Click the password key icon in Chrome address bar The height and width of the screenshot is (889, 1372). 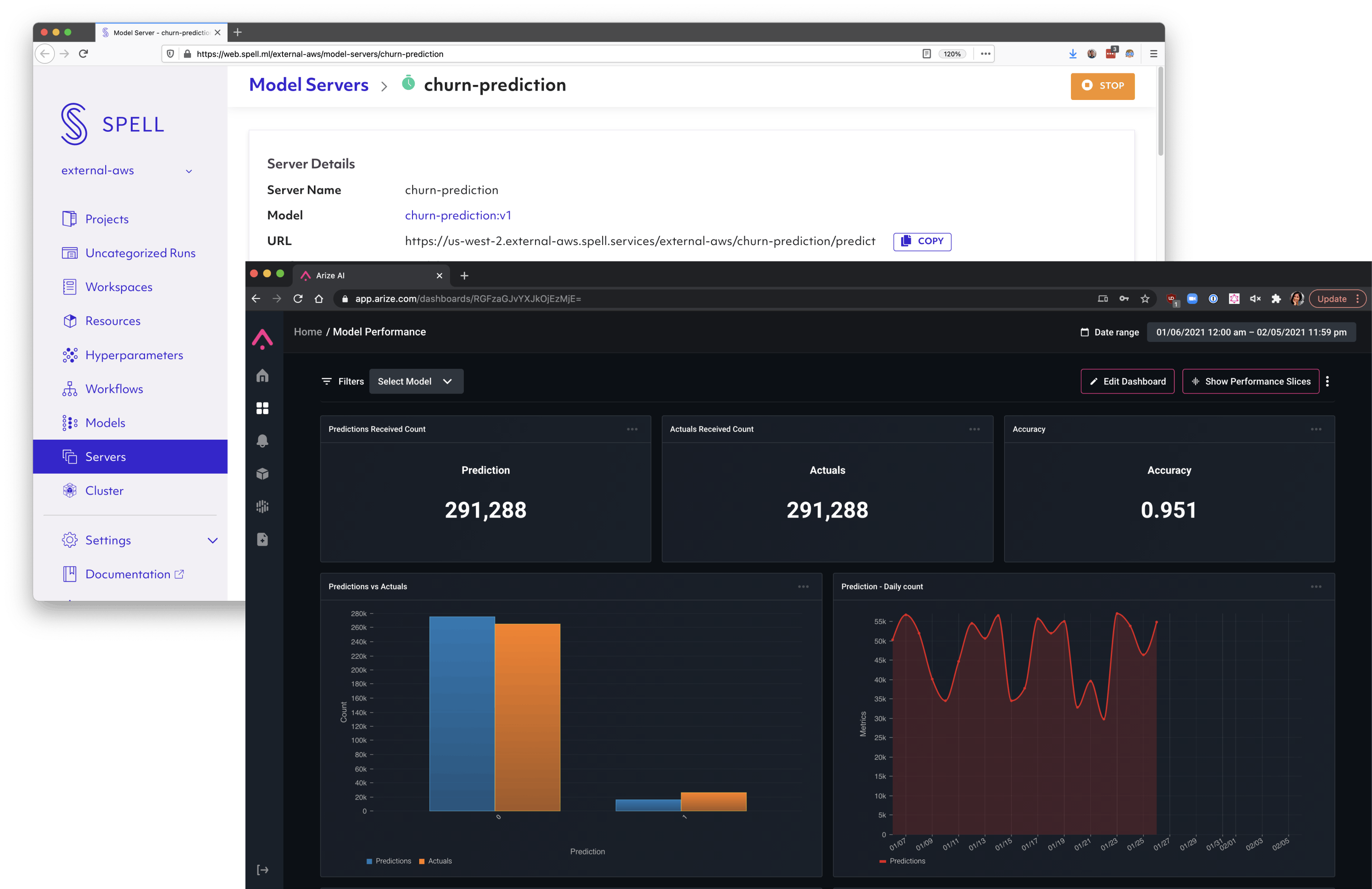[1124, 299]
